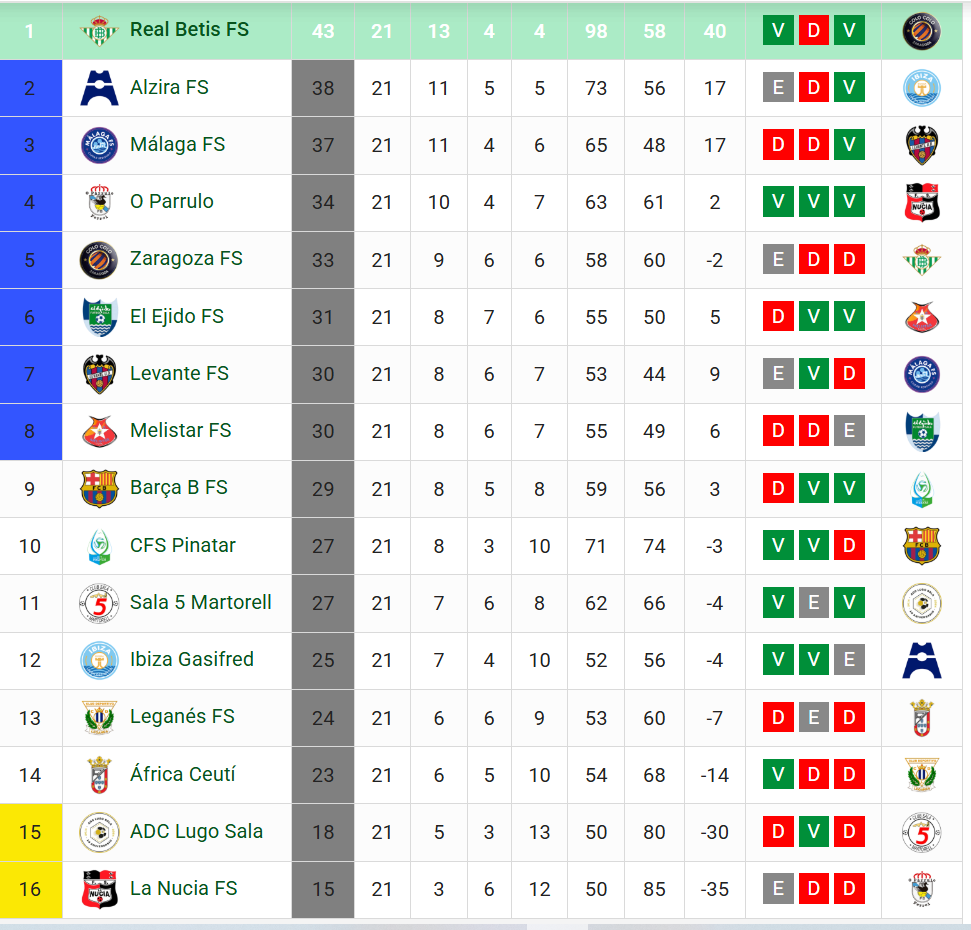The height and width of the screenshot is (930, 971).
Task: Click next-opponent crest in O Parrulo row
Action: click(921, 202)
